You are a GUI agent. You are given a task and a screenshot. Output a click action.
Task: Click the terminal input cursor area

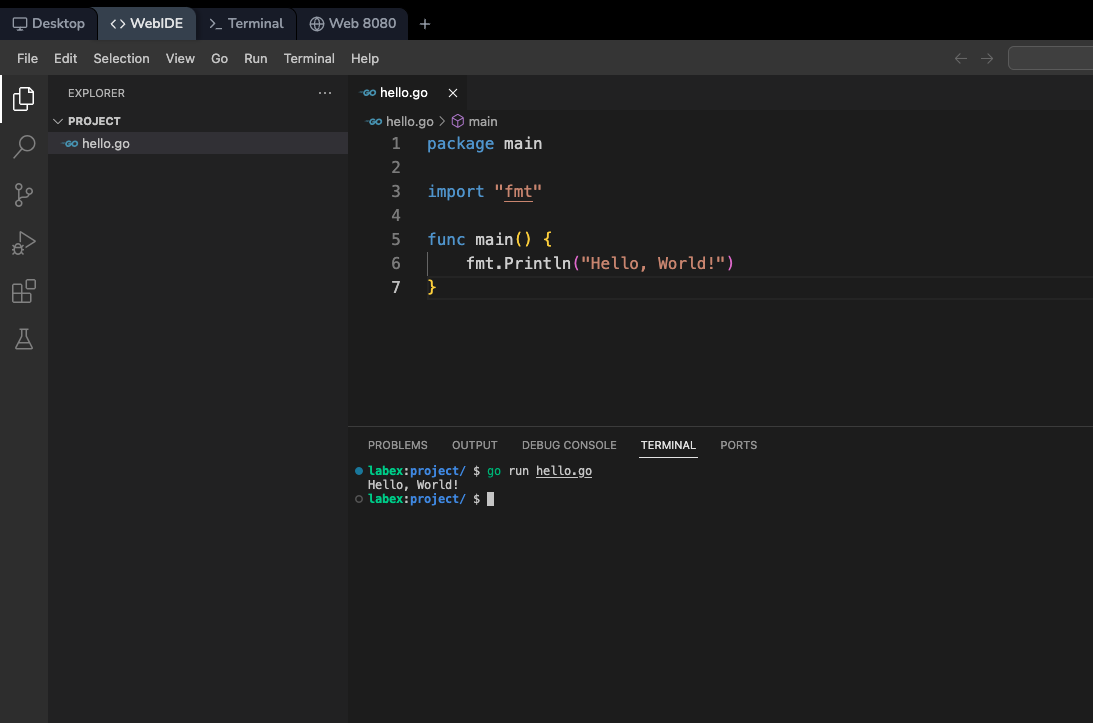[x=489, y=498]
